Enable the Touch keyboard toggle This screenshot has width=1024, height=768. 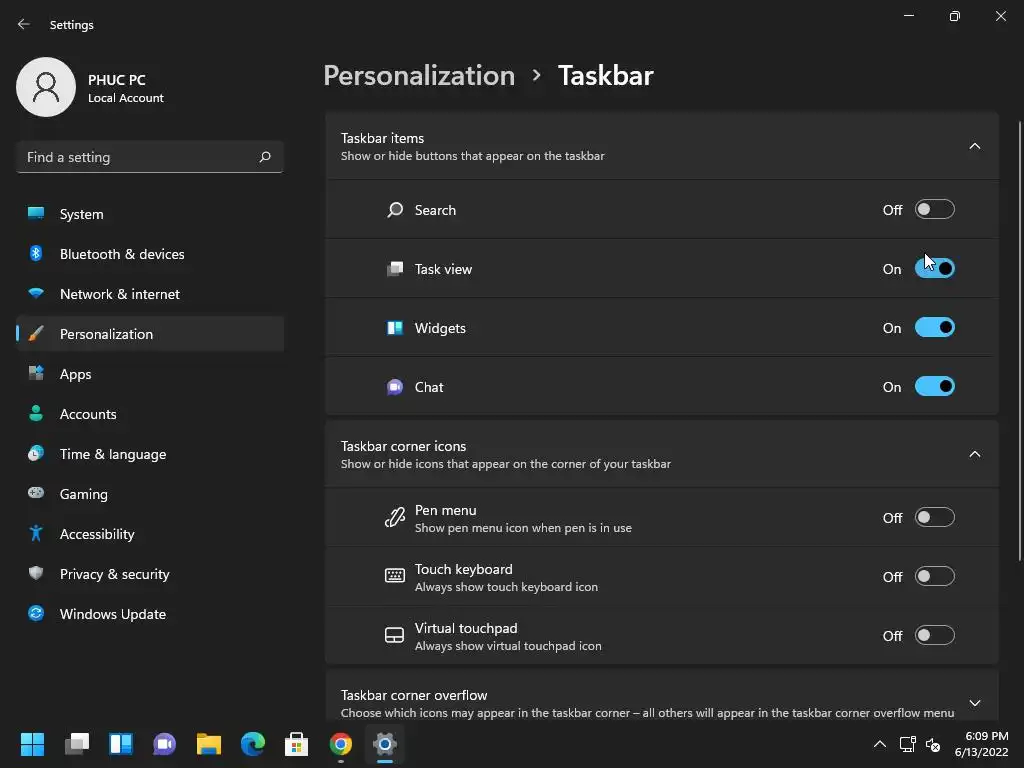point(935,577)
